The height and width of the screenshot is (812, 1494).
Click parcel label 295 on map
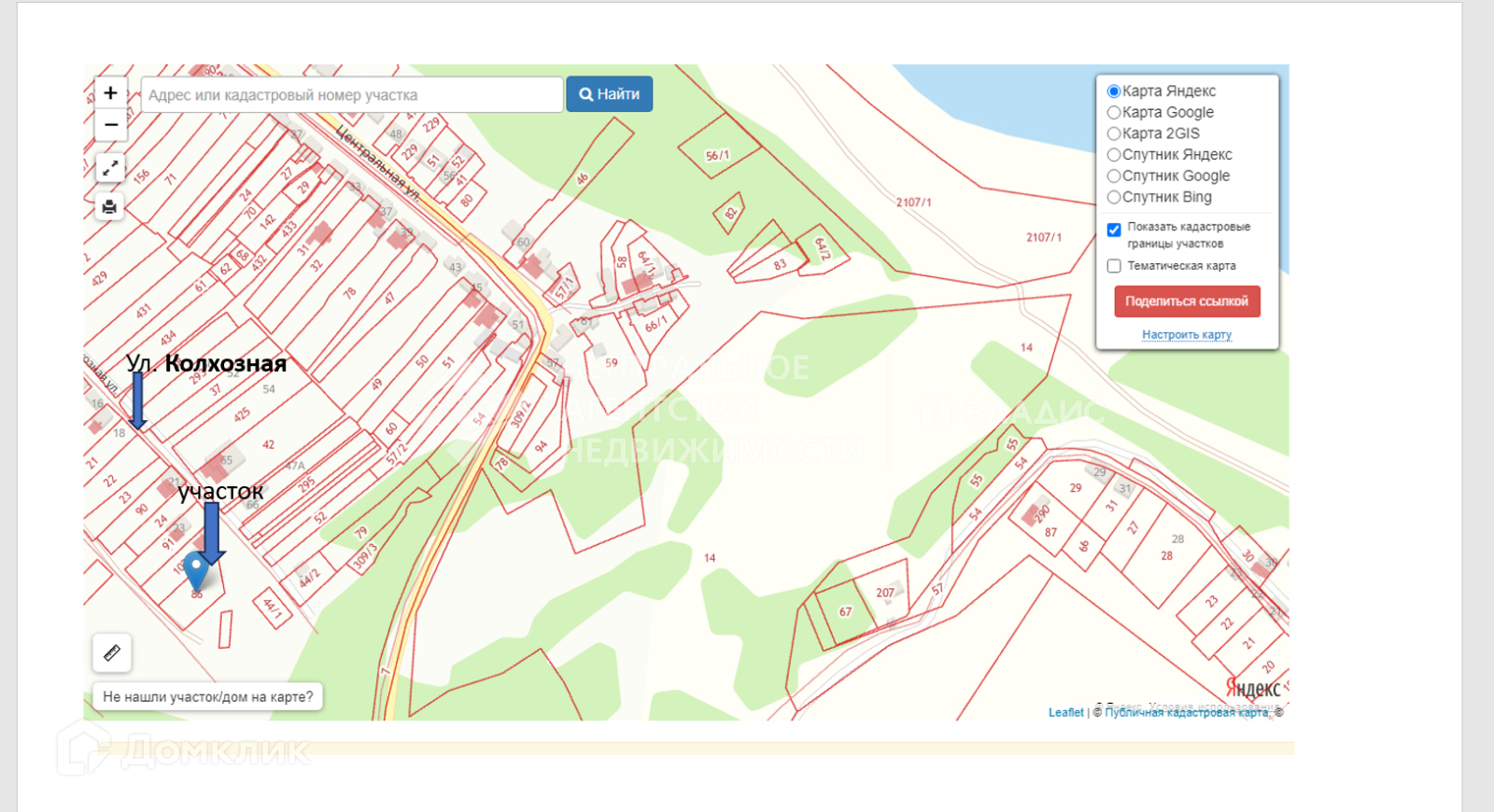click(306, 485)
